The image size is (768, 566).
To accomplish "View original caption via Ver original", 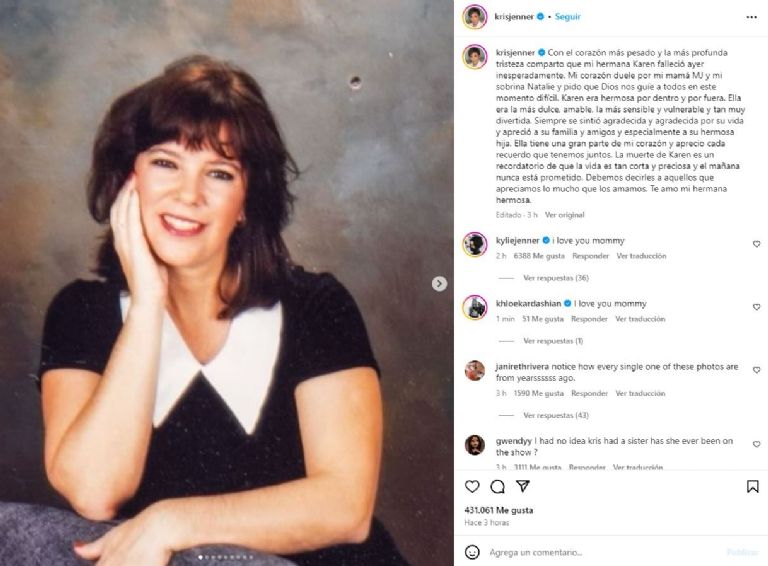I will coord(564,215).
